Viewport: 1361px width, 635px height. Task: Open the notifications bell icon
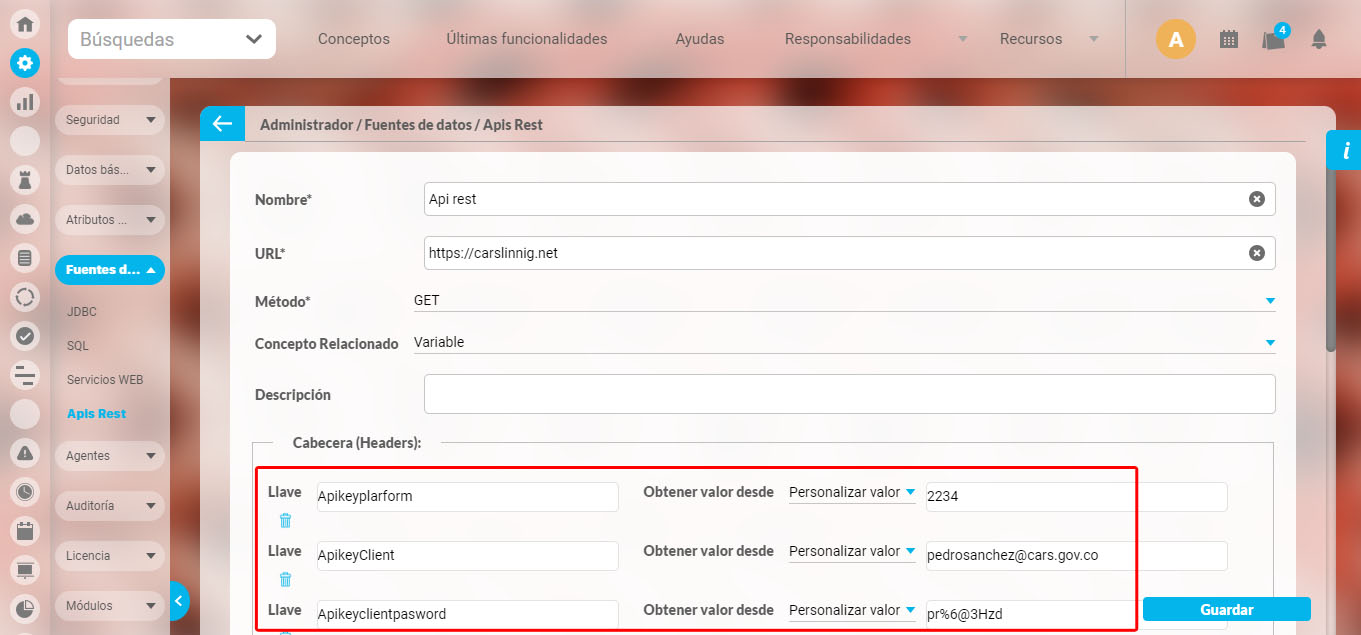point(1319,40)
